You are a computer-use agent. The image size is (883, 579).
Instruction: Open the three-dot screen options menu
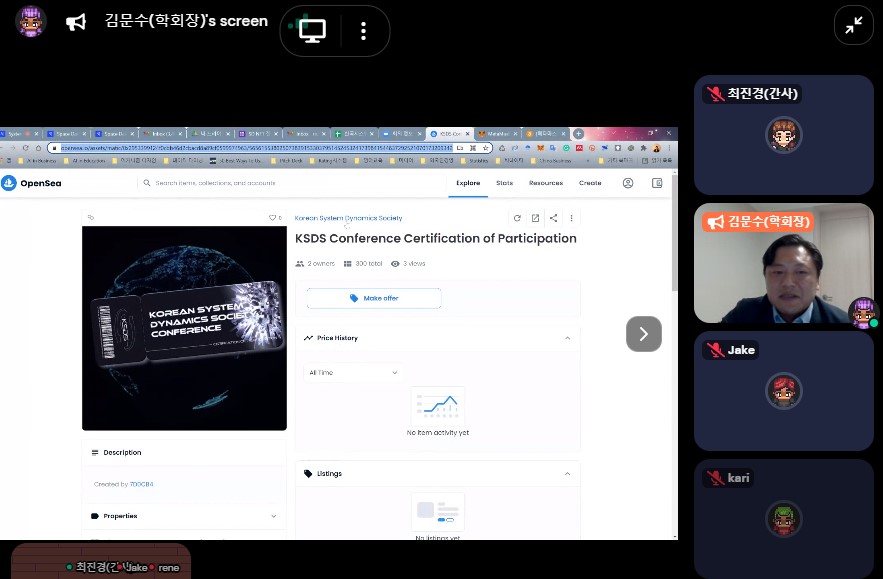coord(363,31)
